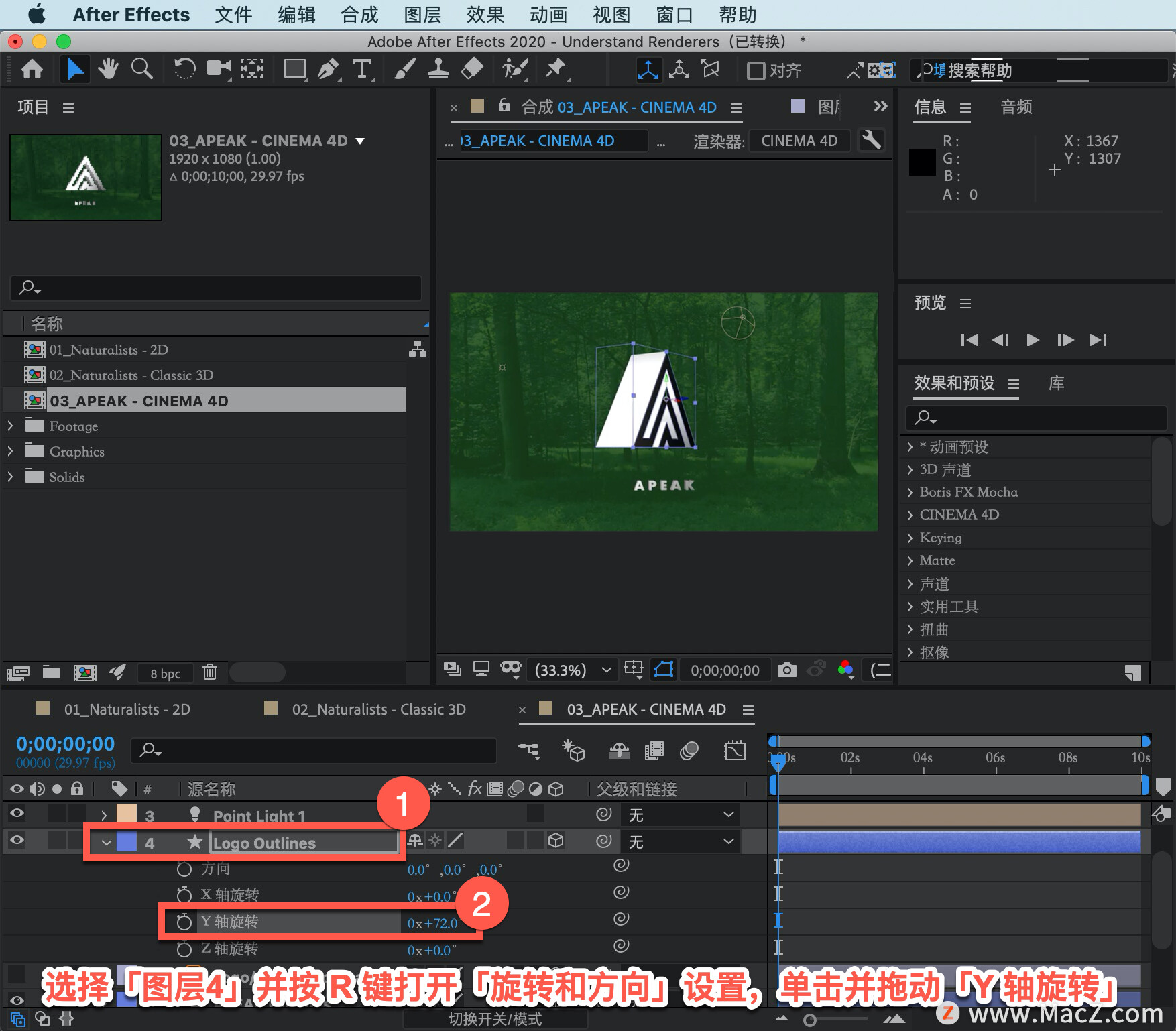Click the Project panel search field

[x=216, y=288]
